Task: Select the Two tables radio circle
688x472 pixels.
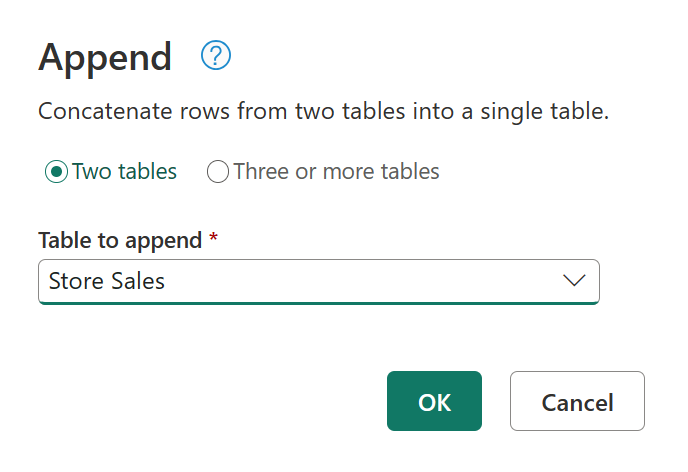Action: tap(56, 172)
